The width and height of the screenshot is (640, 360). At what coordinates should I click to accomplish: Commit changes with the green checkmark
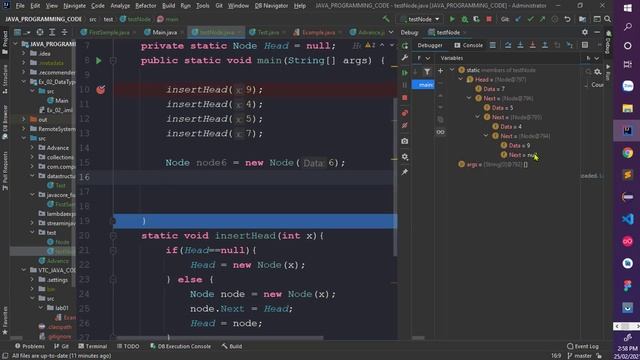click(530, 19)
